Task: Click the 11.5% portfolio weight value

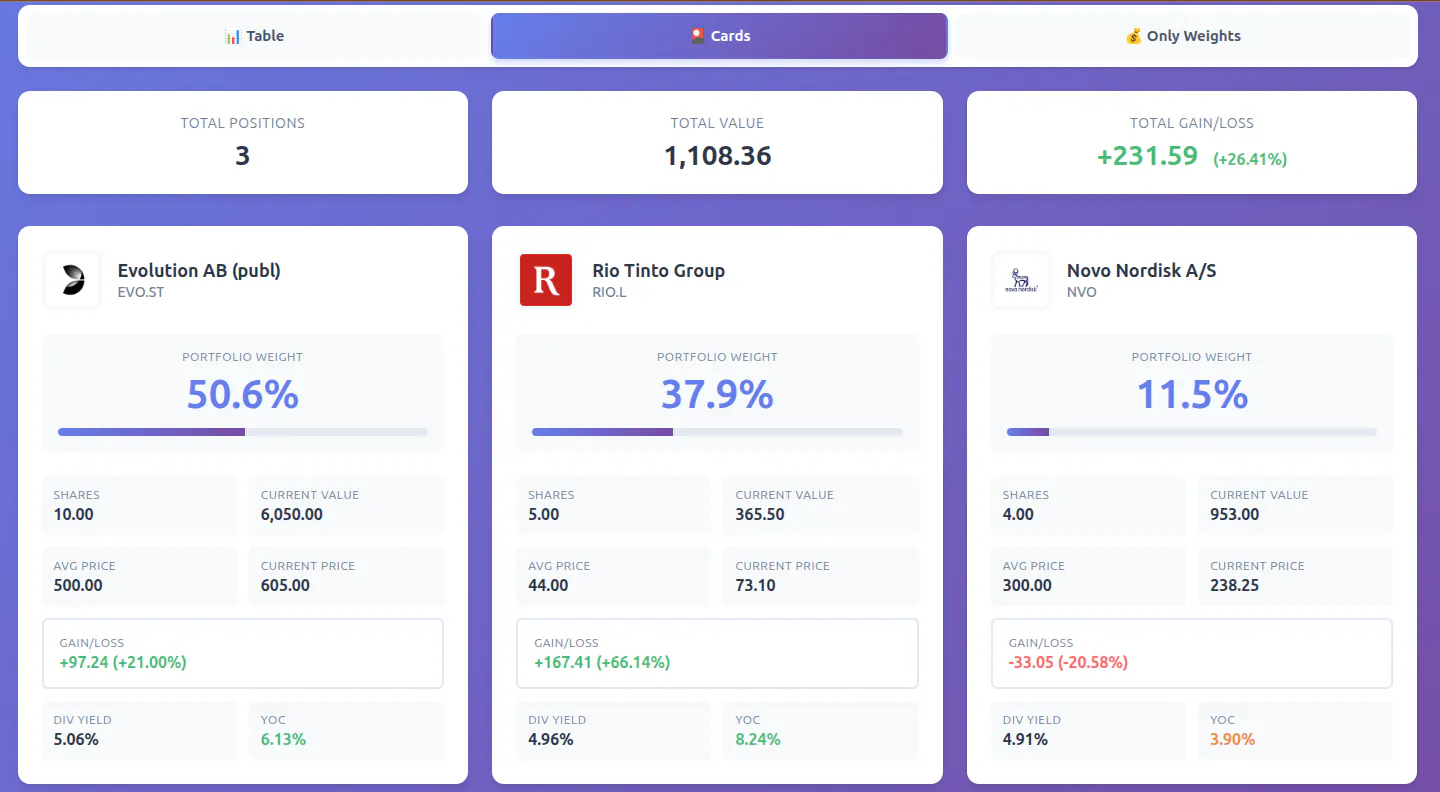Action: coord(1192,394)
